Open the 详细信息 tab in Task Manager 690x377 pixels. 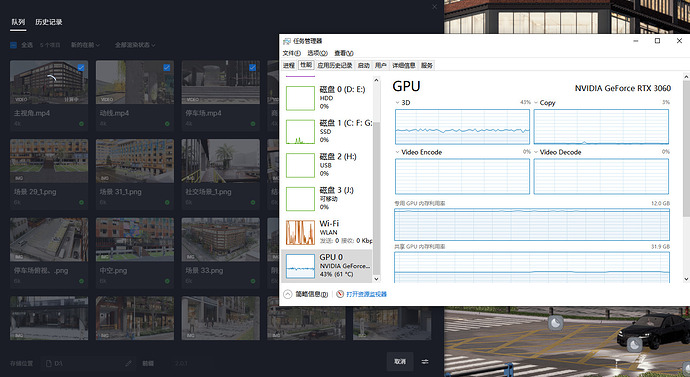(404, 66)
